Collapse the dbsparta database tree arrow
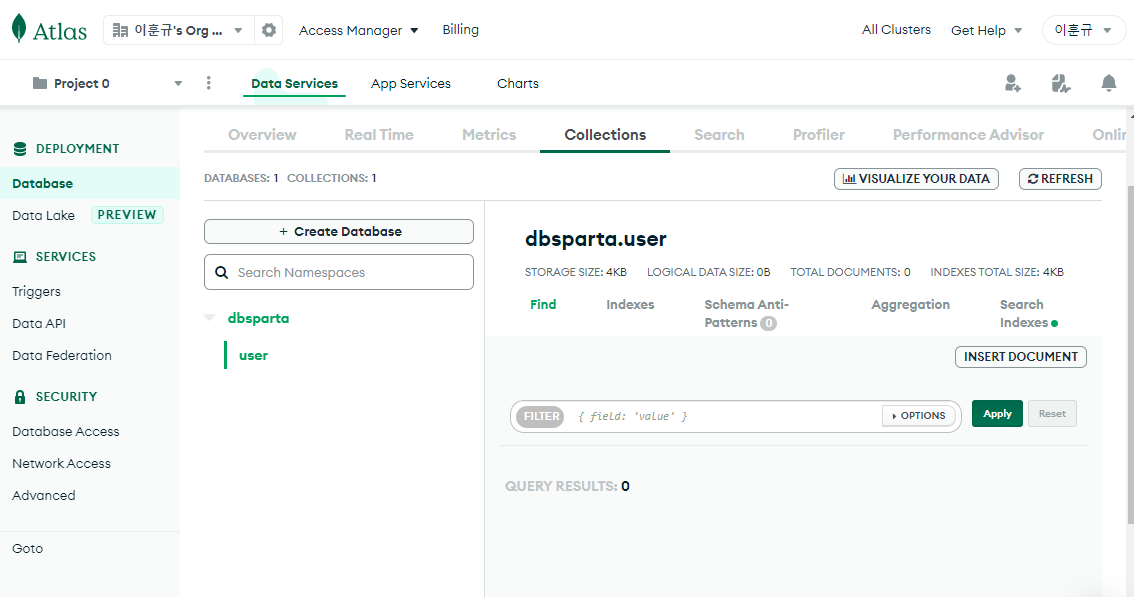1134x597 pixels. click(x=210, y=318)
